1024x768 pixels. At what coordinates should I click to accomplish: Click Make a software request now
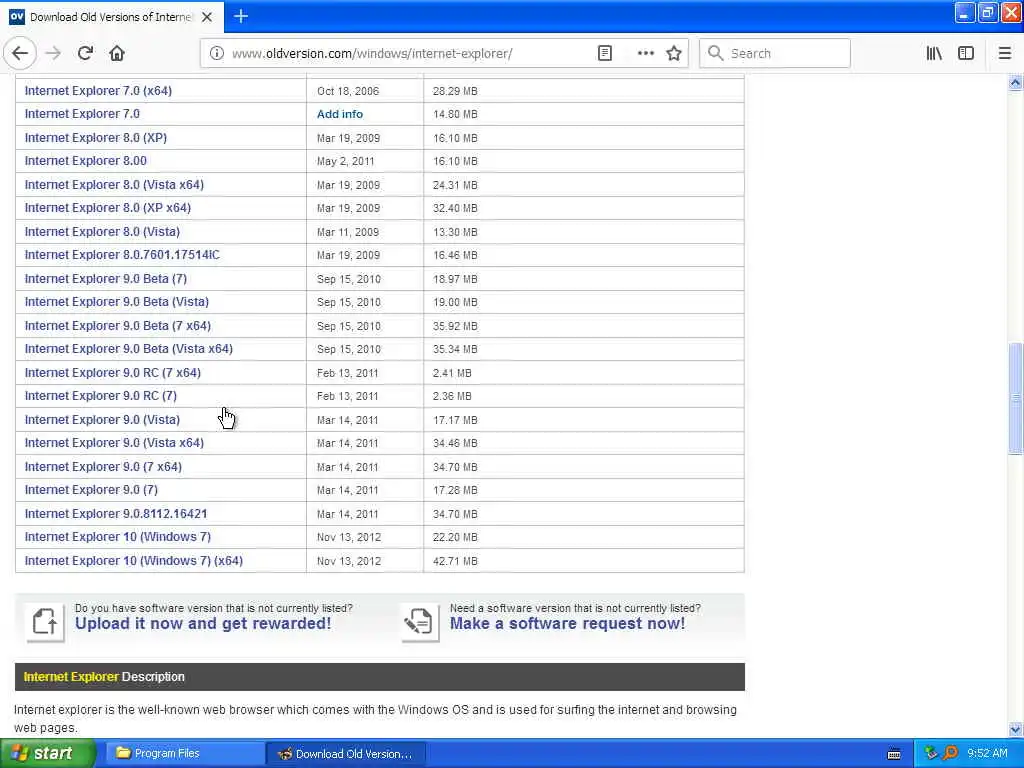(568, 624)
